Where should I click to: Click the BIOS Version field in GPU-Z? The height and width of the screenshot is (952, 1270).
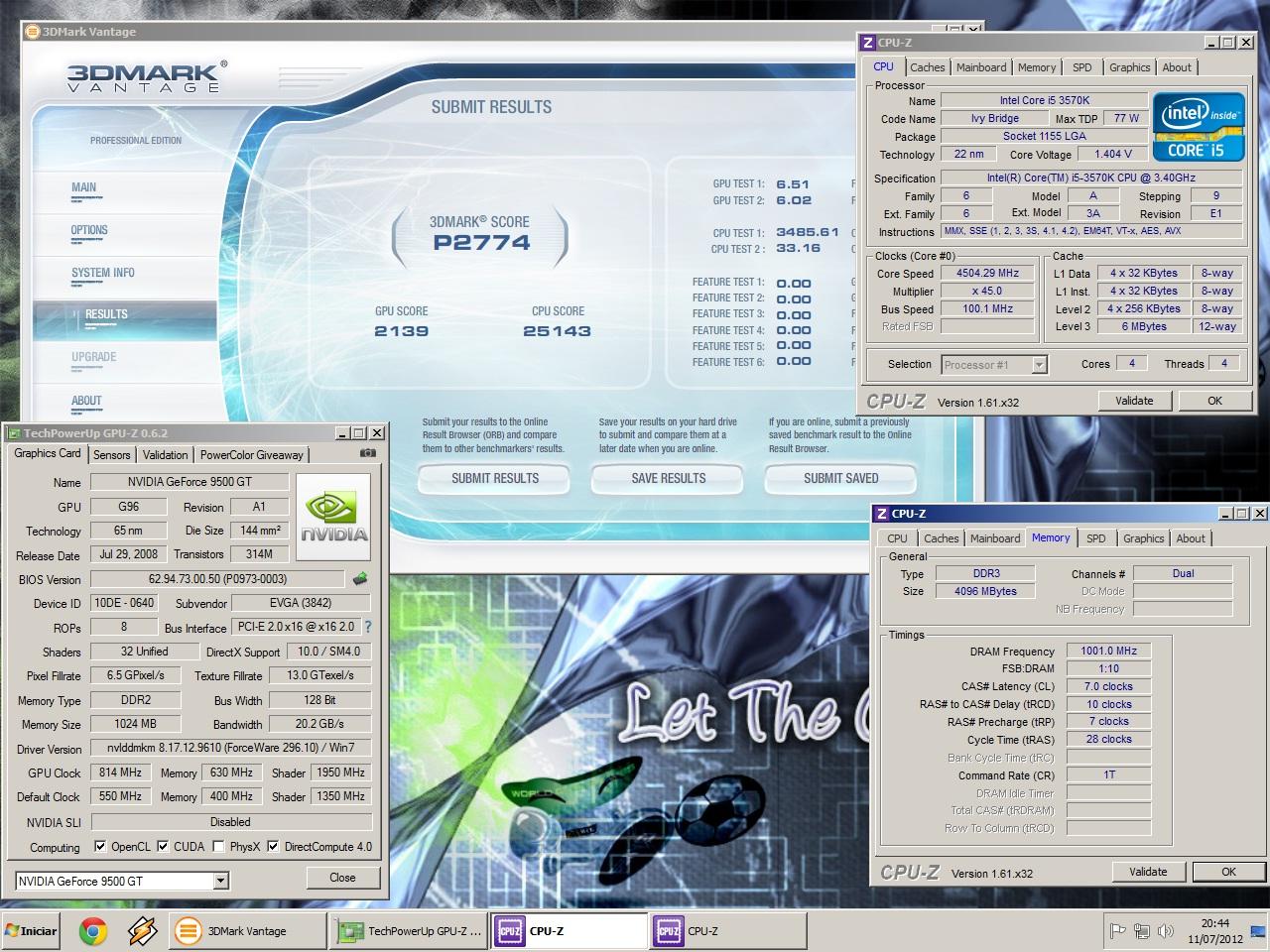coord(217,578)
